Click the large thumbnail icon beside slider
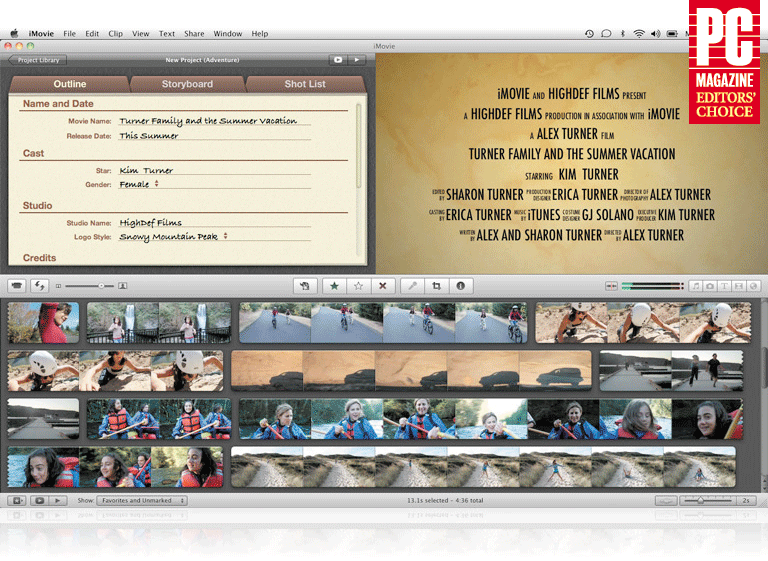768x561 pixels. click(123, 286)
